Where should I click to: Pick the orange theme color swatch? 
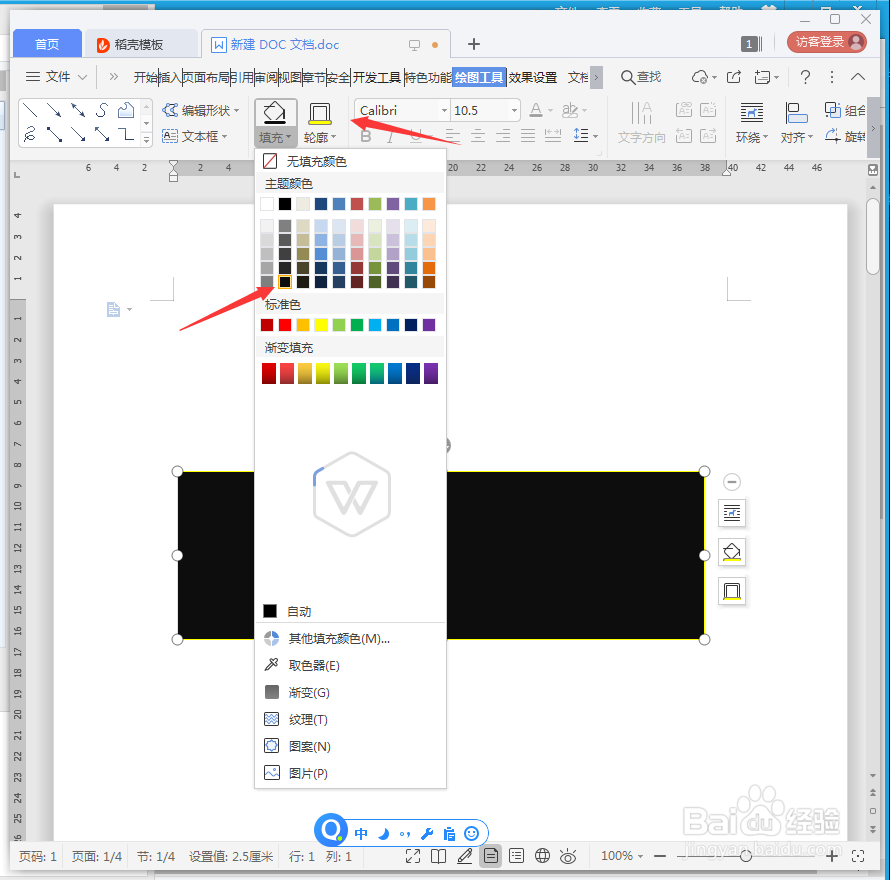[429, 204]
